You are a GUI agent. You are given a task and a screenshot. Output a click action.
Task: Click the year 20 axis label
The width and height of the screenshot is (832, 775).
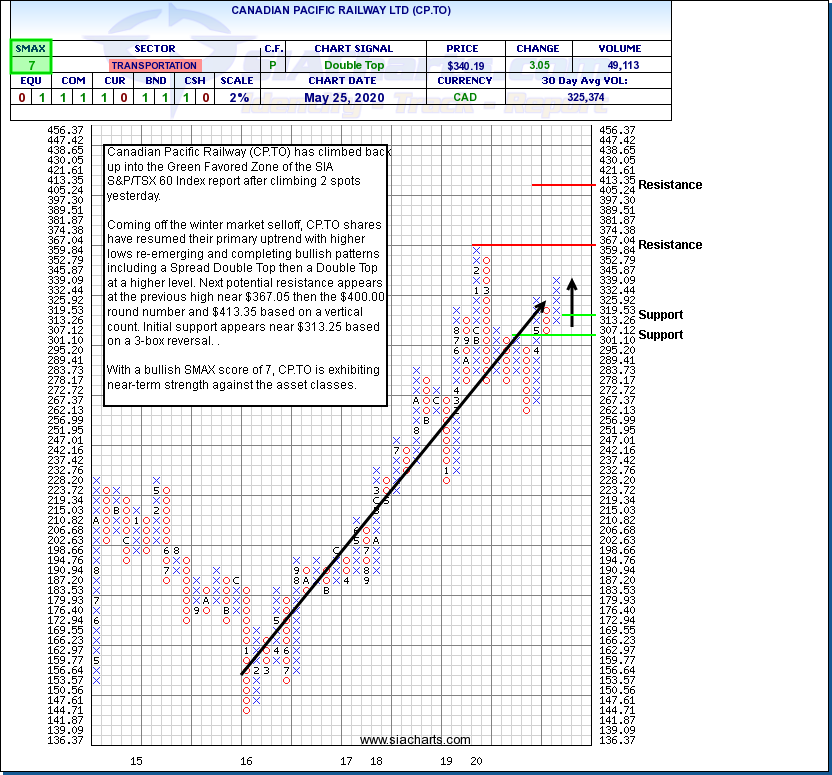(x=478, y=761)
